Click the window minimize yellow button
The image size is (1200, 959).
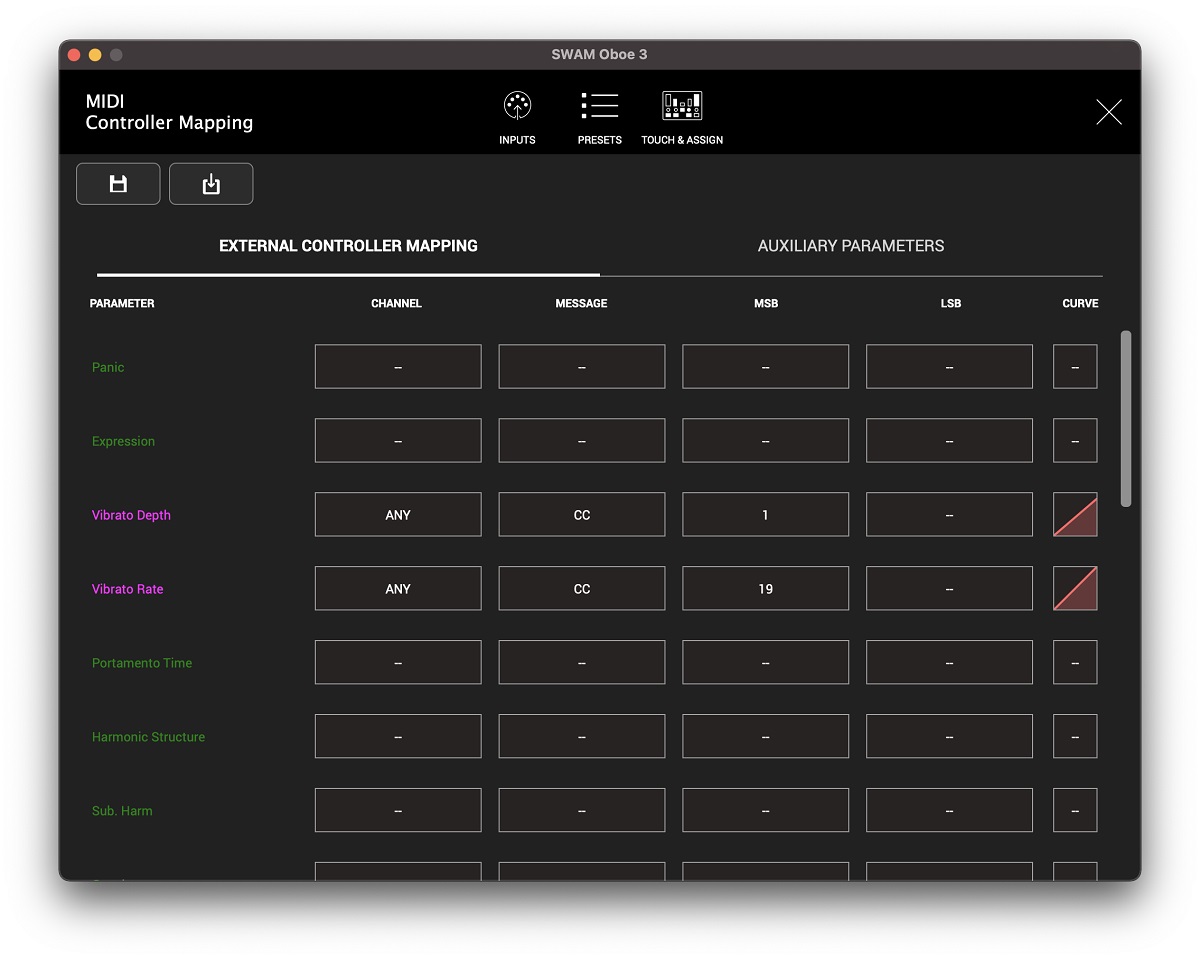(95, 55)
